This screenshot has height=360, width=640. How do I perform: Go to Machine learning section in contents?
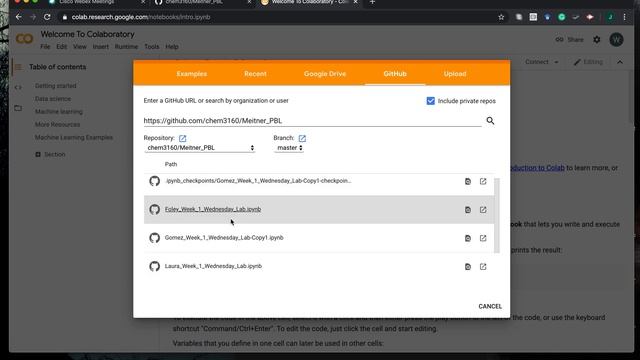tap(59, 111)
